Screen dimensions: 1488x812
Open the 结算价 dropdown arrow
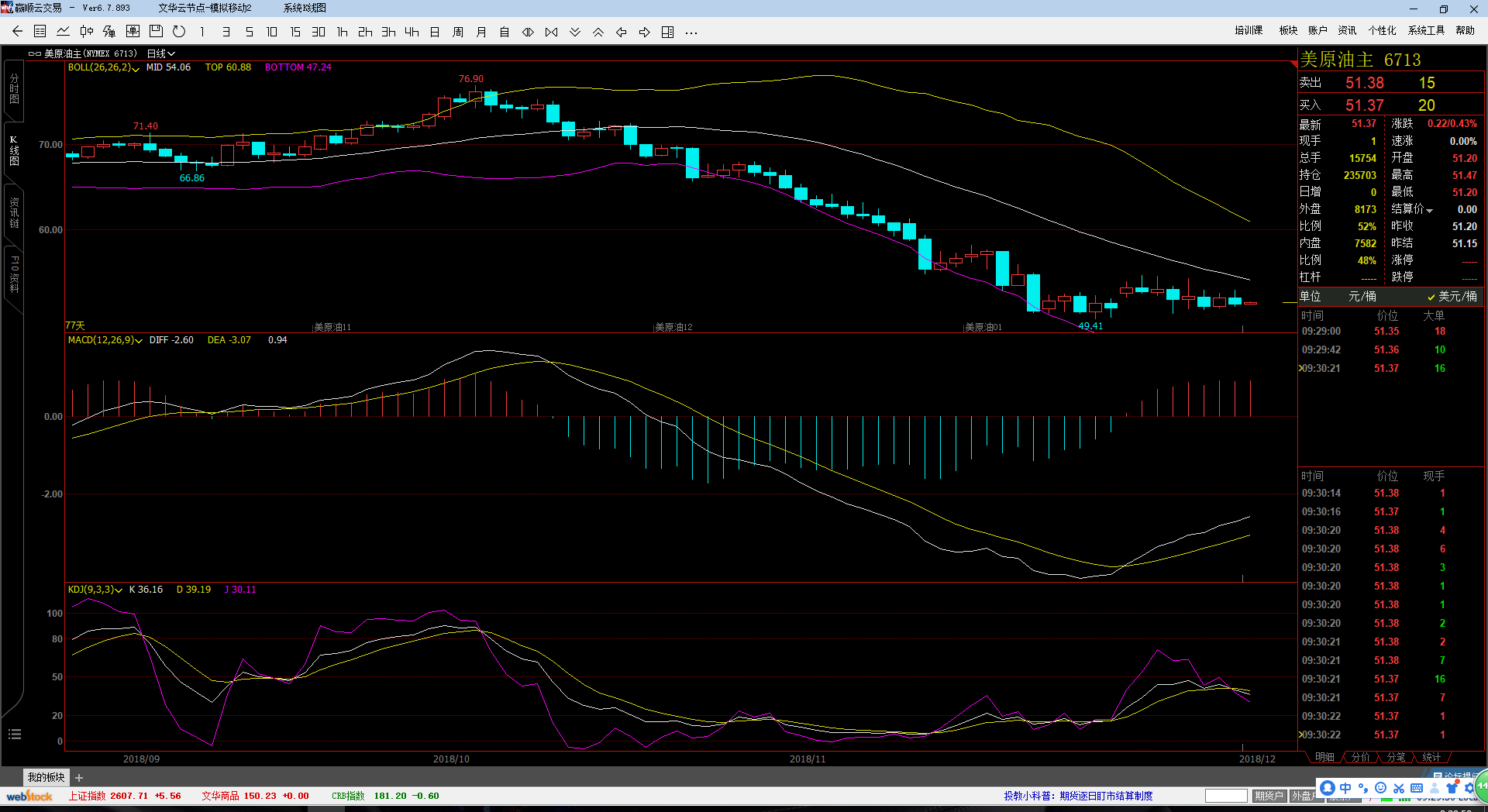click(x=1430, y=210)
